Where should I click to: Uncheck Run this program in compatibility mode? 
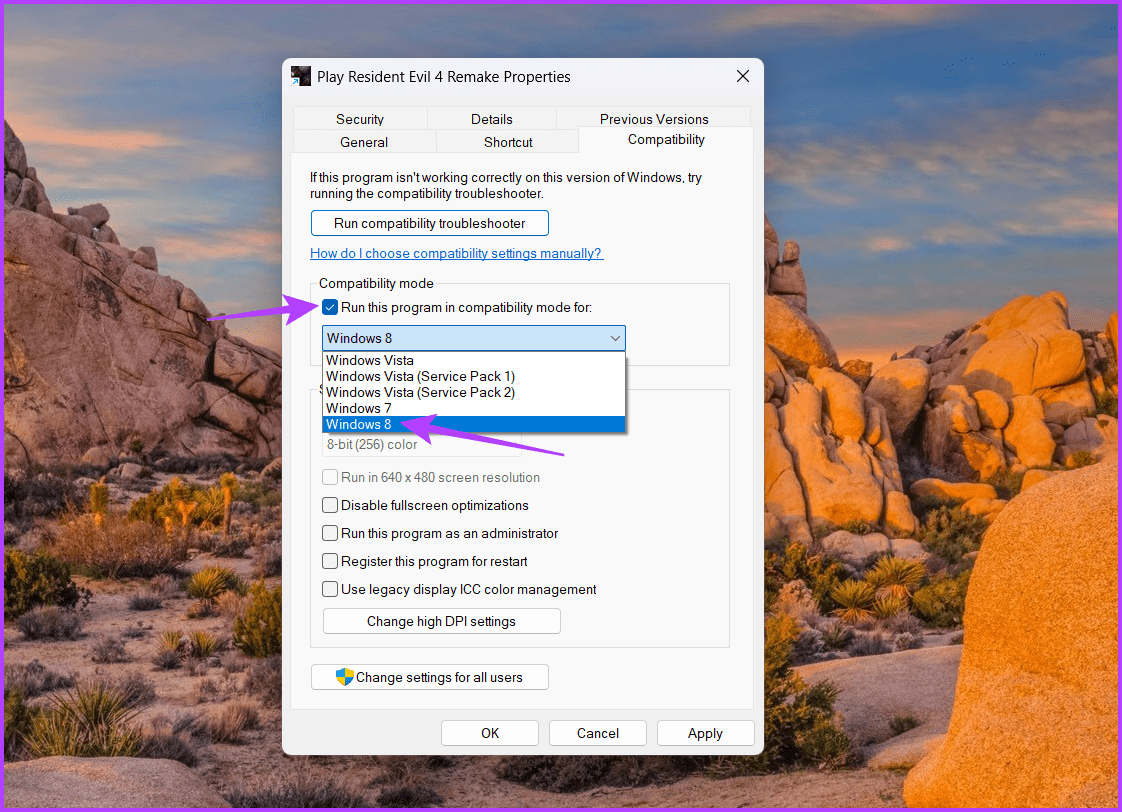click(330, 308)
